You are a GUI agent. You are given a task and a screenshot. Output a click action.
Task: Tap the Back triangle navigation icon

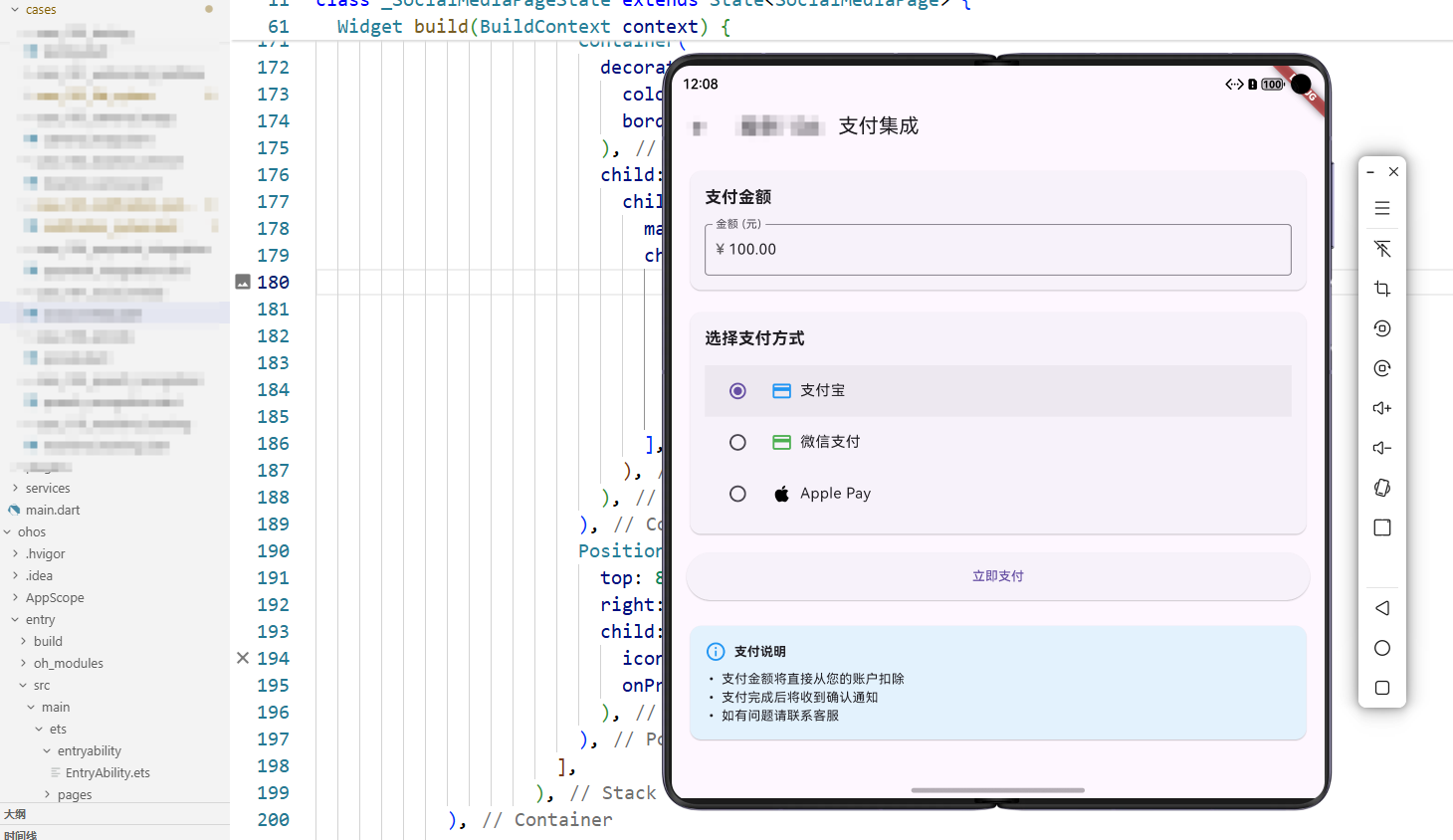(x=1381, y=607)
